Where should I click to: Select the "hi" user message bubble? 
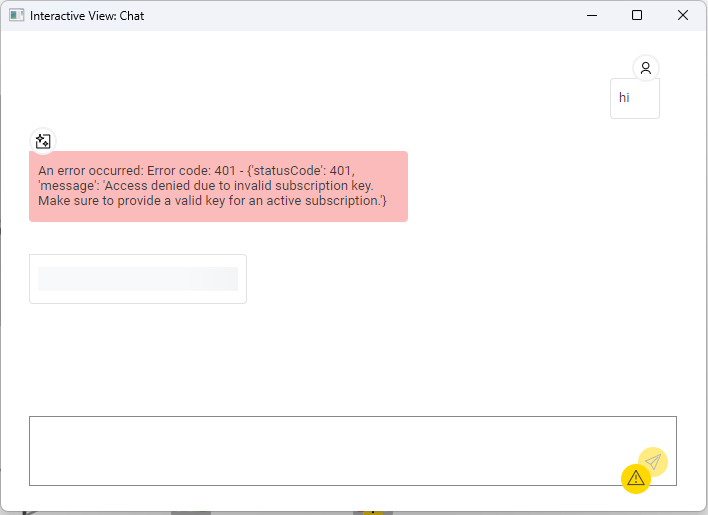click(634, 98)
